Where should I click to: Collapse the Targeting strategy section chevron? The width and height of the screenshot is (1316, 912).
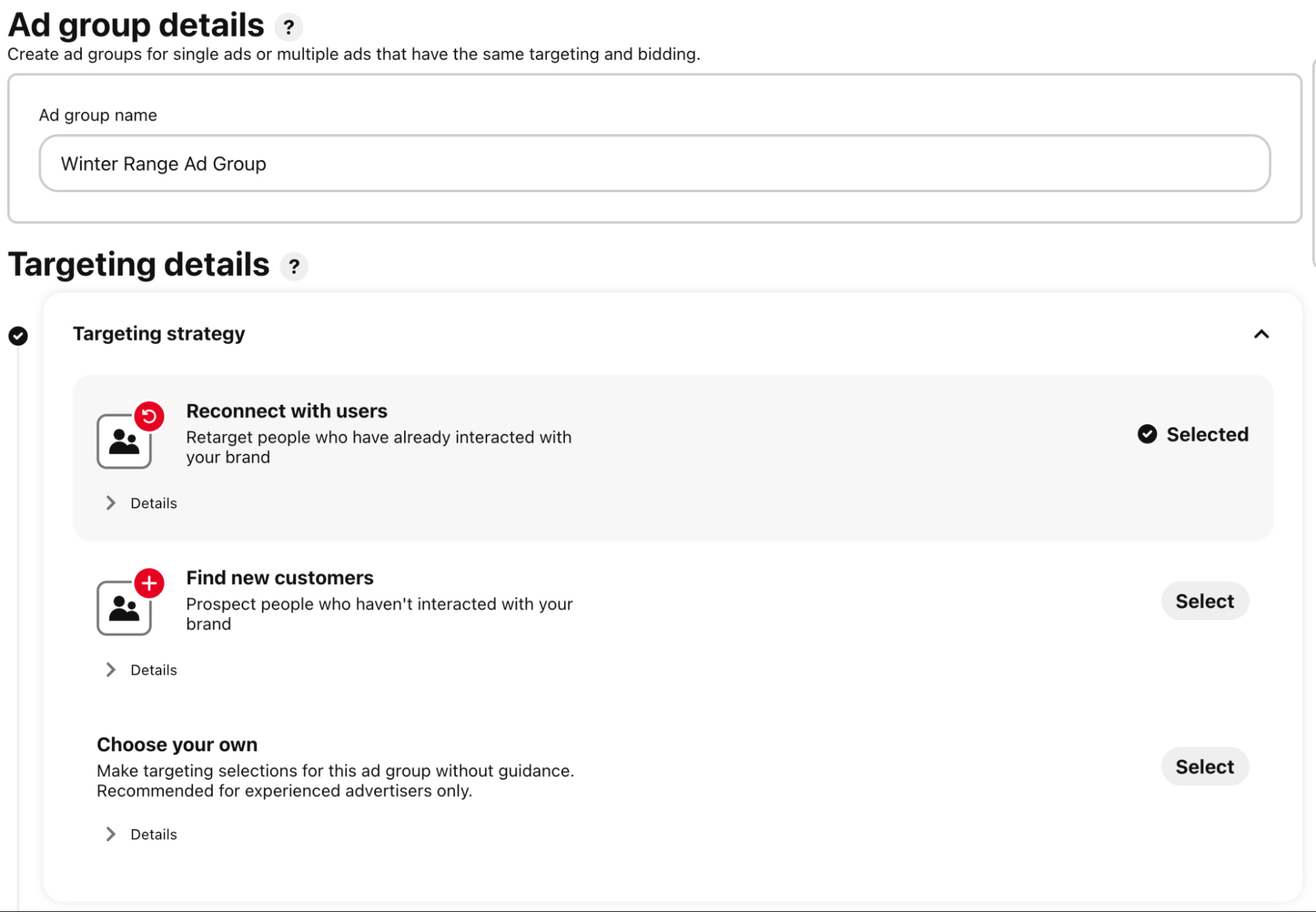[1261, 335]
